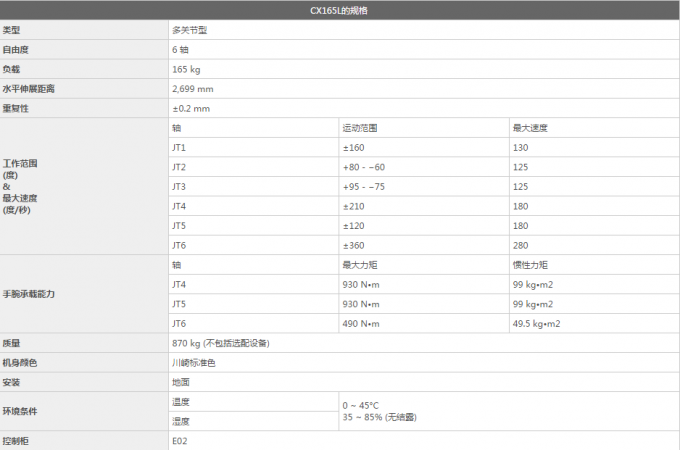This screenshot has width=680, height=450.
Task: Select the 最大速度 column header
Action: pos(530,128)
